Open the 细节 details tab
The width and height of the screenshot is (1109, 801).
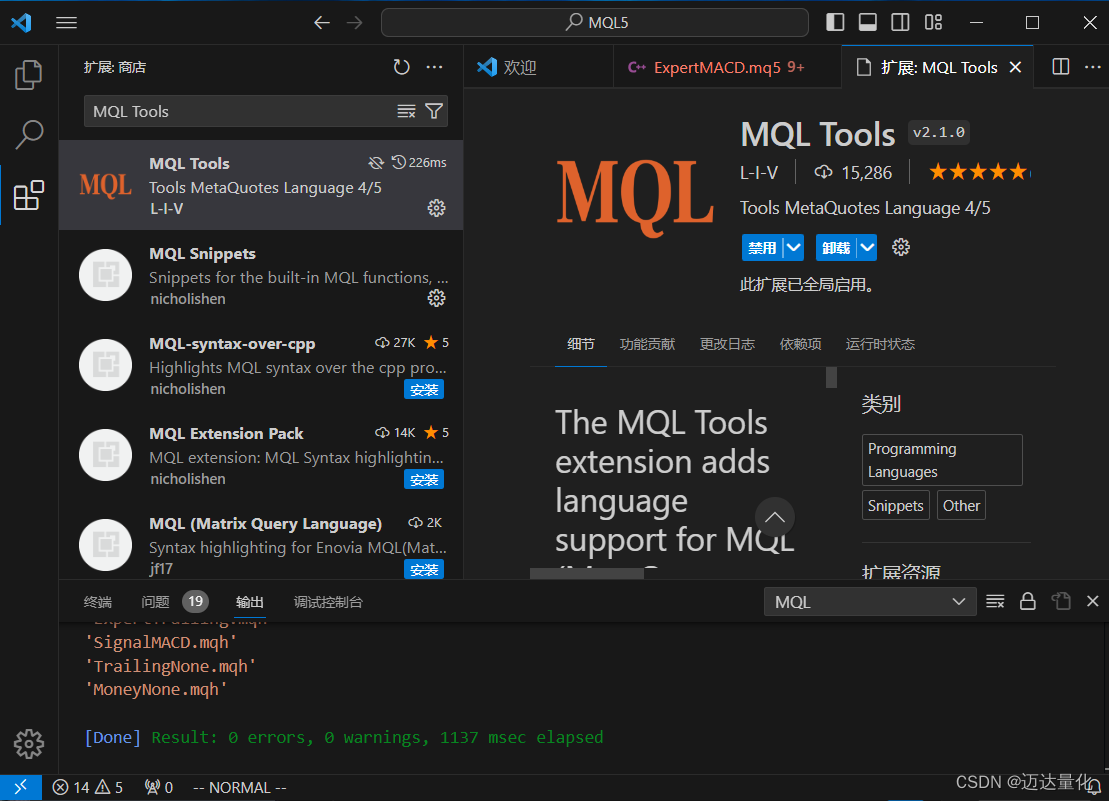pyautogui.click(x=581, y=344)
